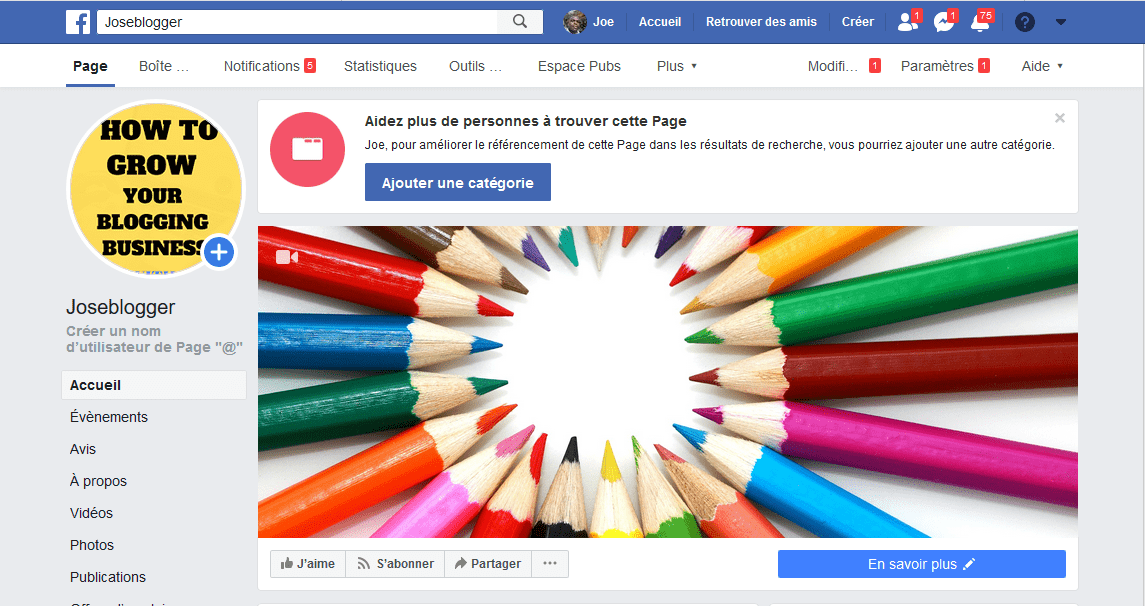Screen dimensions: 1145x606
Task: Toggle the S'abonner follow button
Action: click(x=395, y=564)
